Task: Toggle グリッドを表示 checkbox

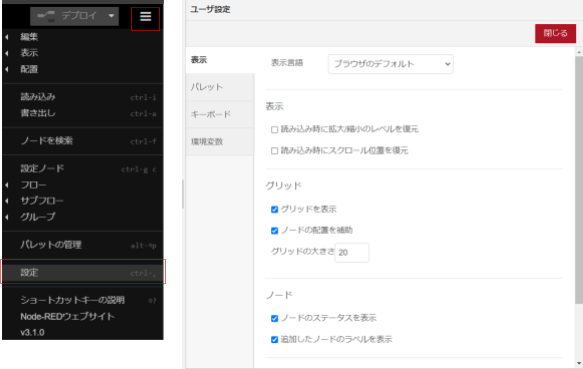Action: click(x=274, y=209)
